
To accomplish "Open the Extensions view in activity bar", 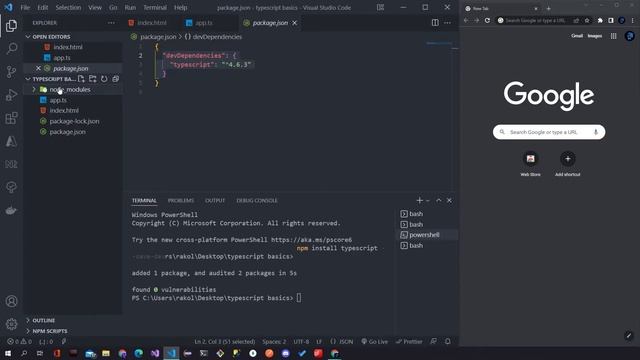I will click(11, 118).
